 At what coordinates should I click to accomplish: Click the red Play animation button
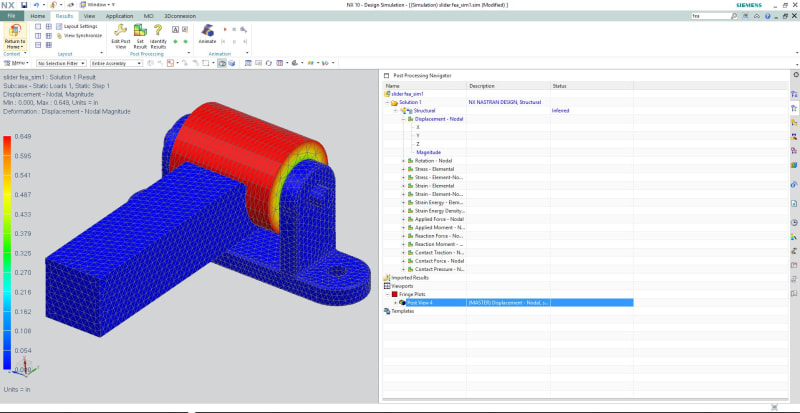(x=225, y=30)
